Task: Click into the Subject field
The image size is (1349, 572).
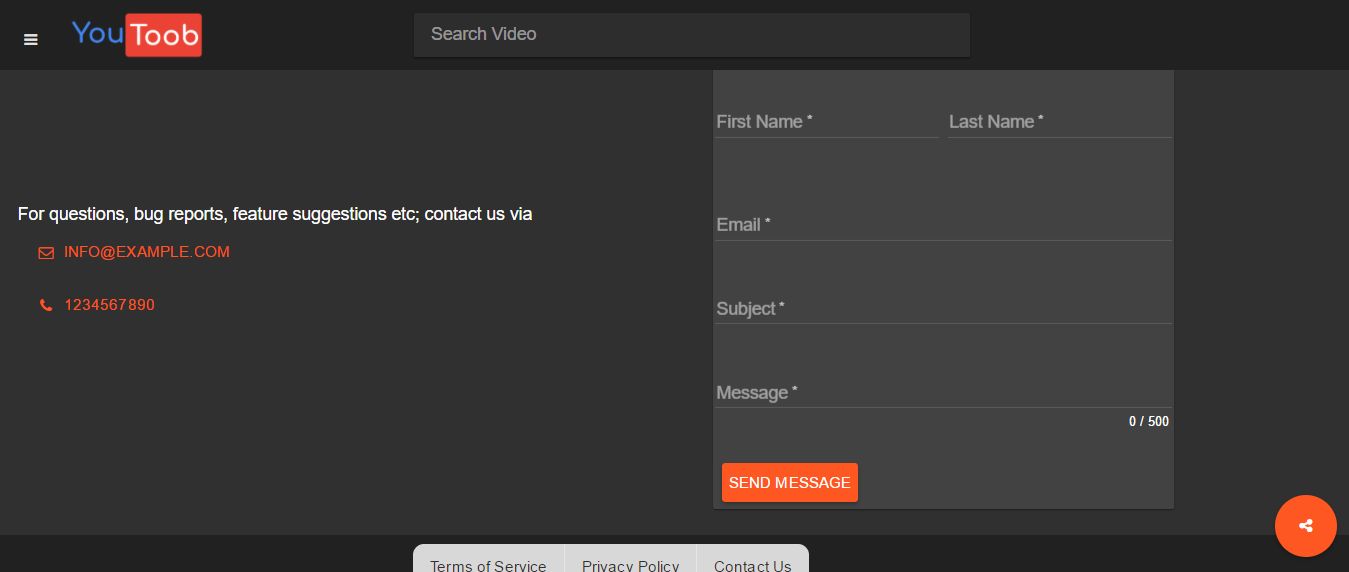Action: tap(943, 309)
